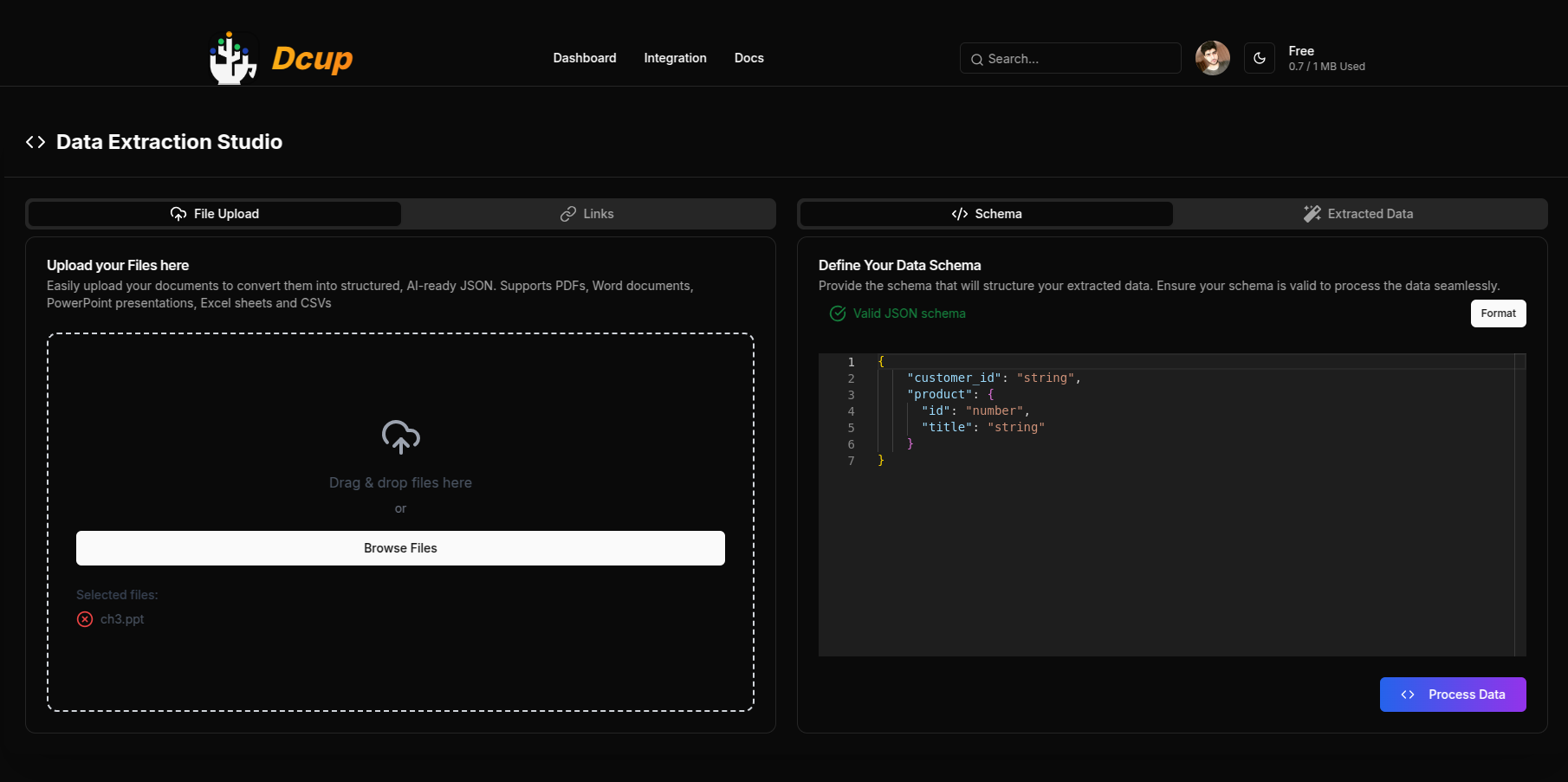
Task: Focus the Search input field
Action: 1070,59
